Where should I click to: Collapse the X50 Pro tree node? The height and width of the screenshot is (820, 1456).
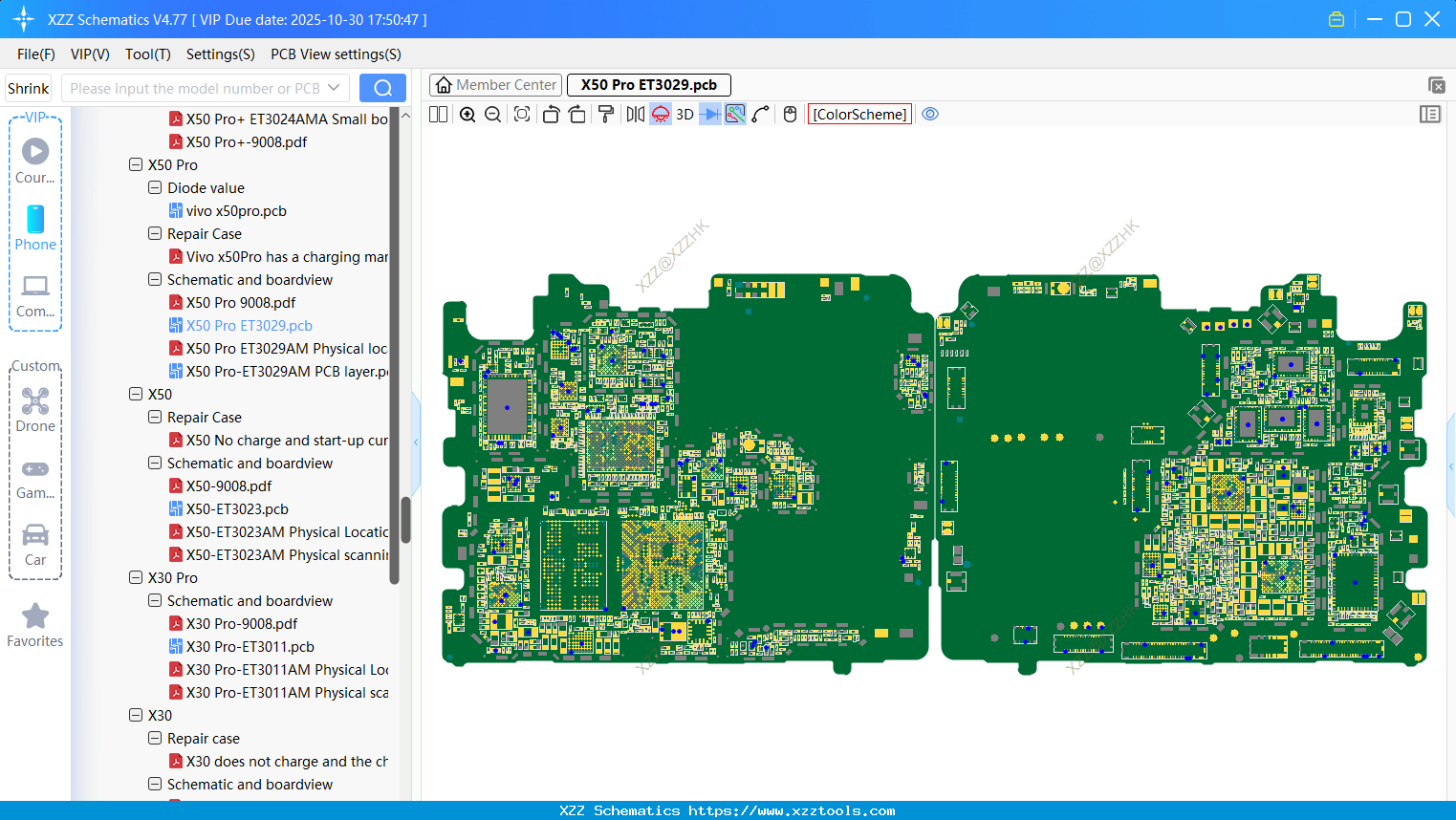point(136,164)
